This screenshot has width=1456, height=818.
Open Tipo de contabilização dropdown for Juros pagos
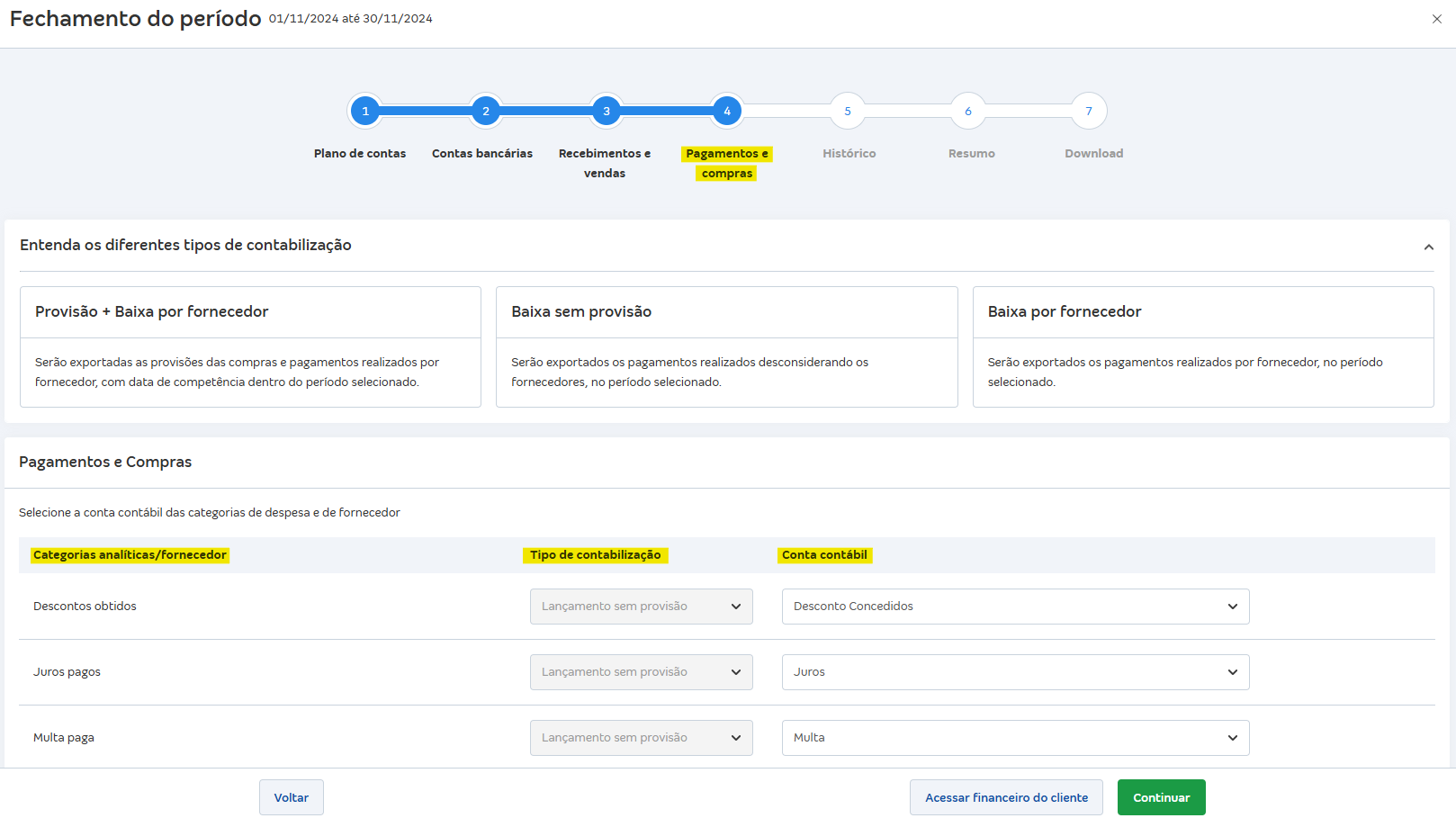(641, 671)
